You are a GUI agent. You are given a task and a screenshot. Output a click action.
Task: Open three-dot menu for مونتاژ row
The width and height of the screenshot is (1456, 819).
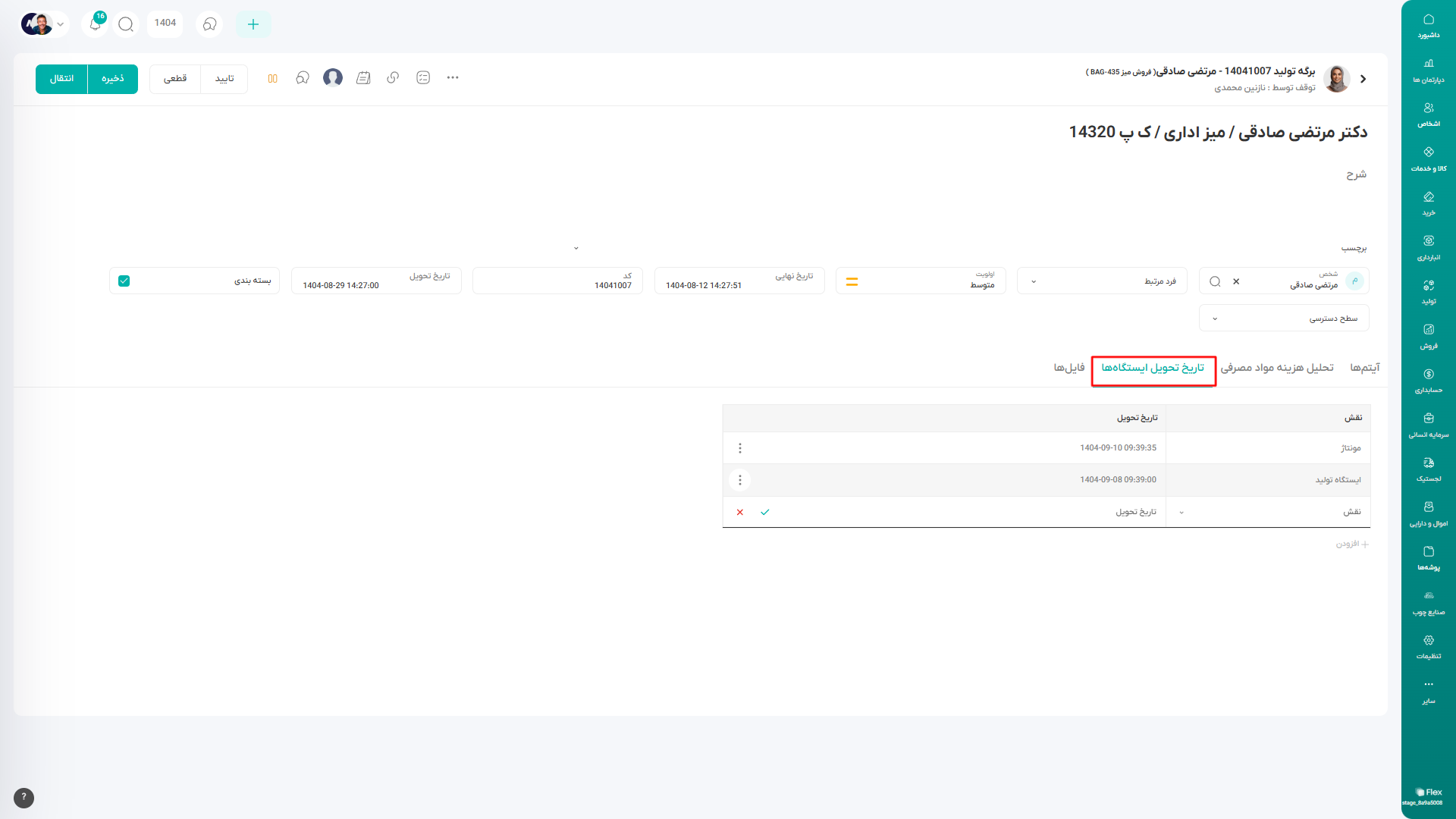pyautogui.click(x=740, y=448)
